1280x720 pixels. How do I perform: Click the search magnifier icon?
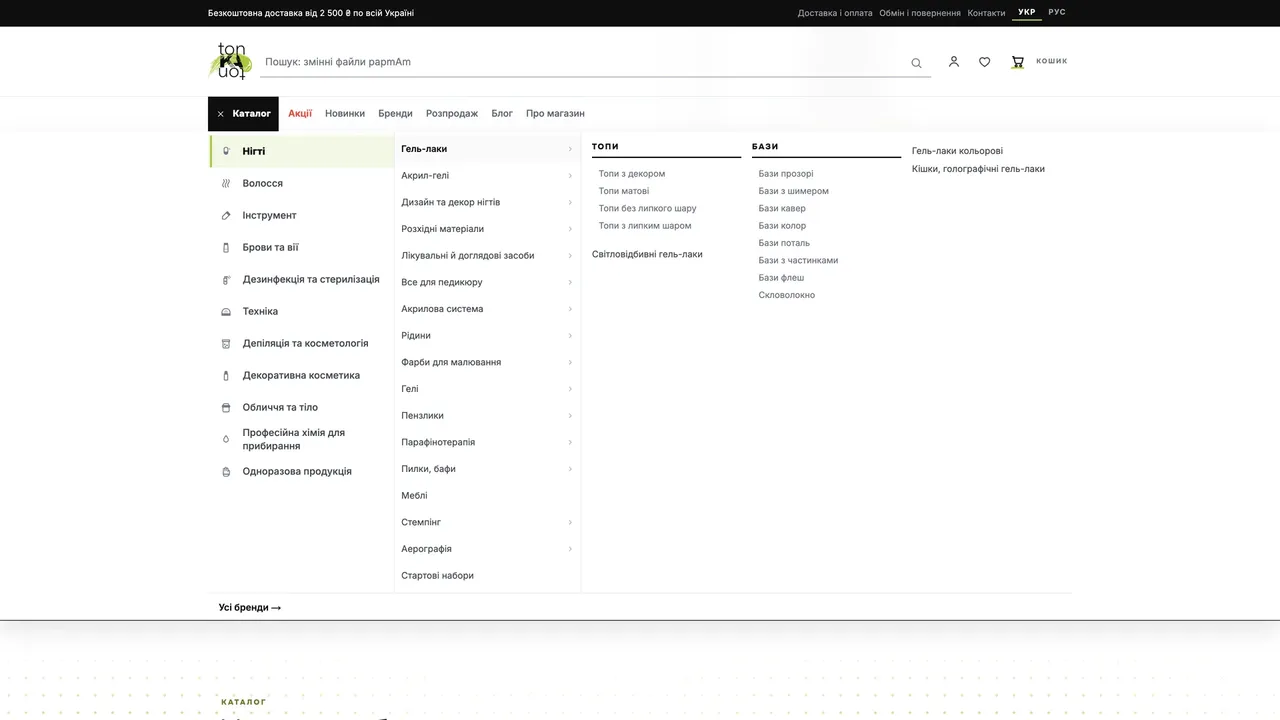click(x=916, y=63)
